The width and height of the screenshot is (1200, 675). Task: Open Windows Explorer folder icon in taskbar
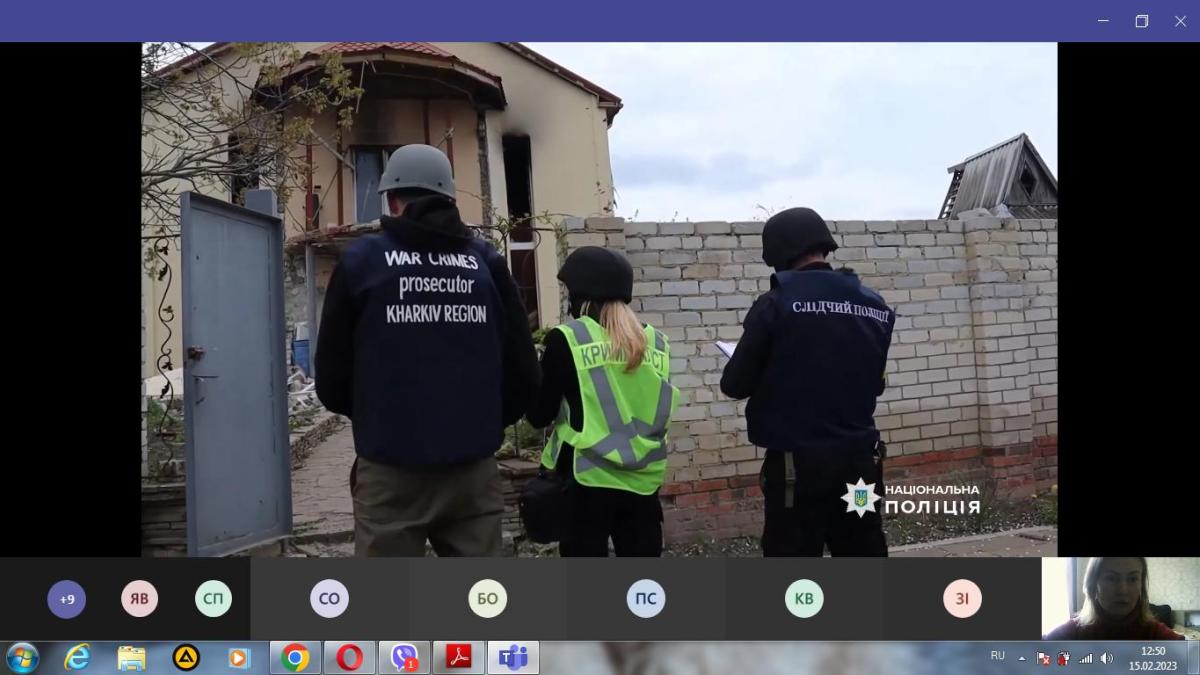pos(131,657)
